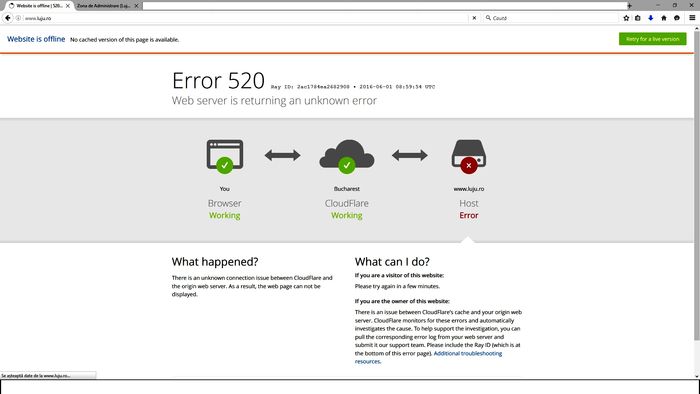
Task: Switch to 'Website is offline' tab
Action: click(x=38, y=6)
